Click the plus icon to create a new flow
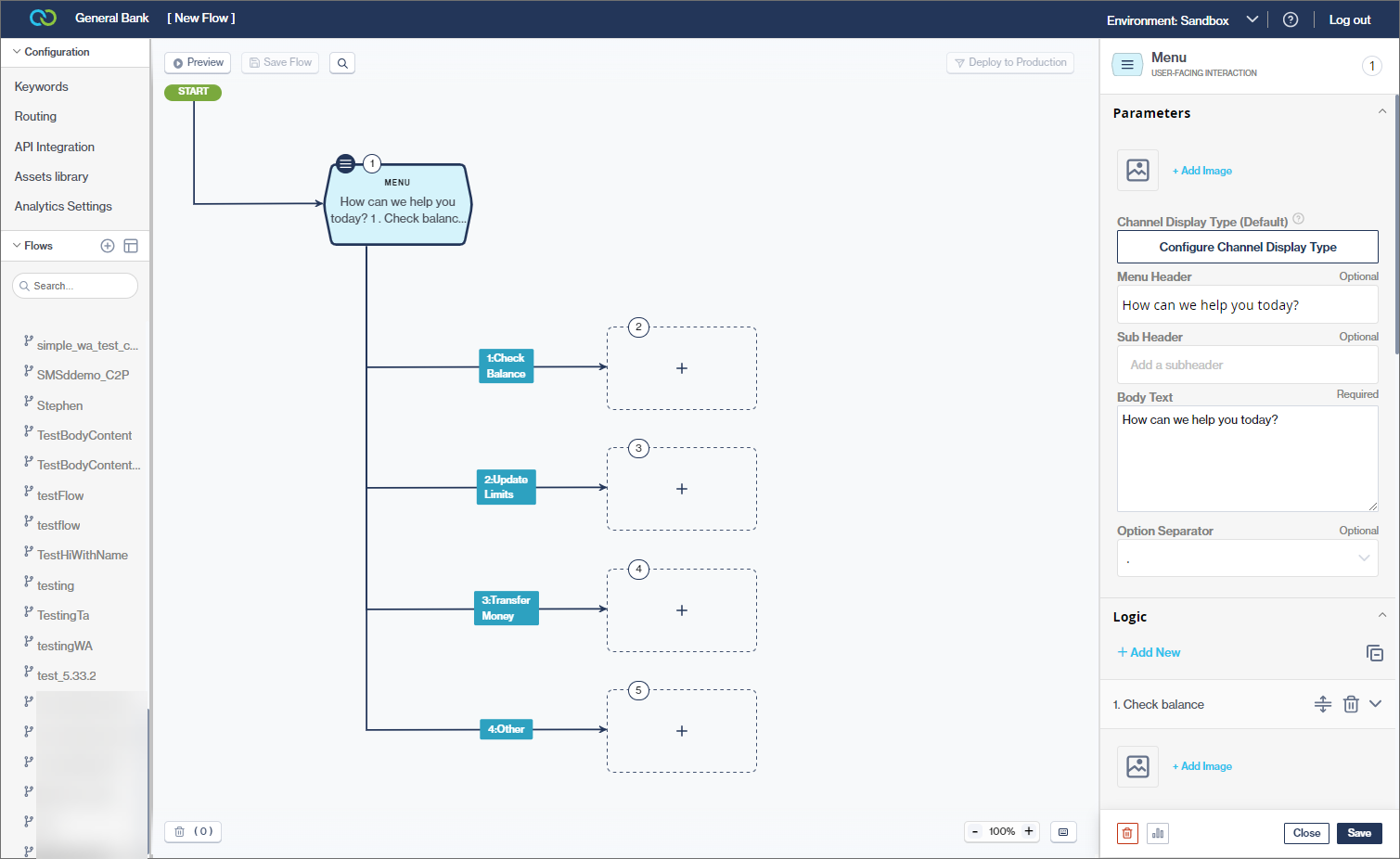This screenshot has height=859, width=1400. click(x=107, y=245)
